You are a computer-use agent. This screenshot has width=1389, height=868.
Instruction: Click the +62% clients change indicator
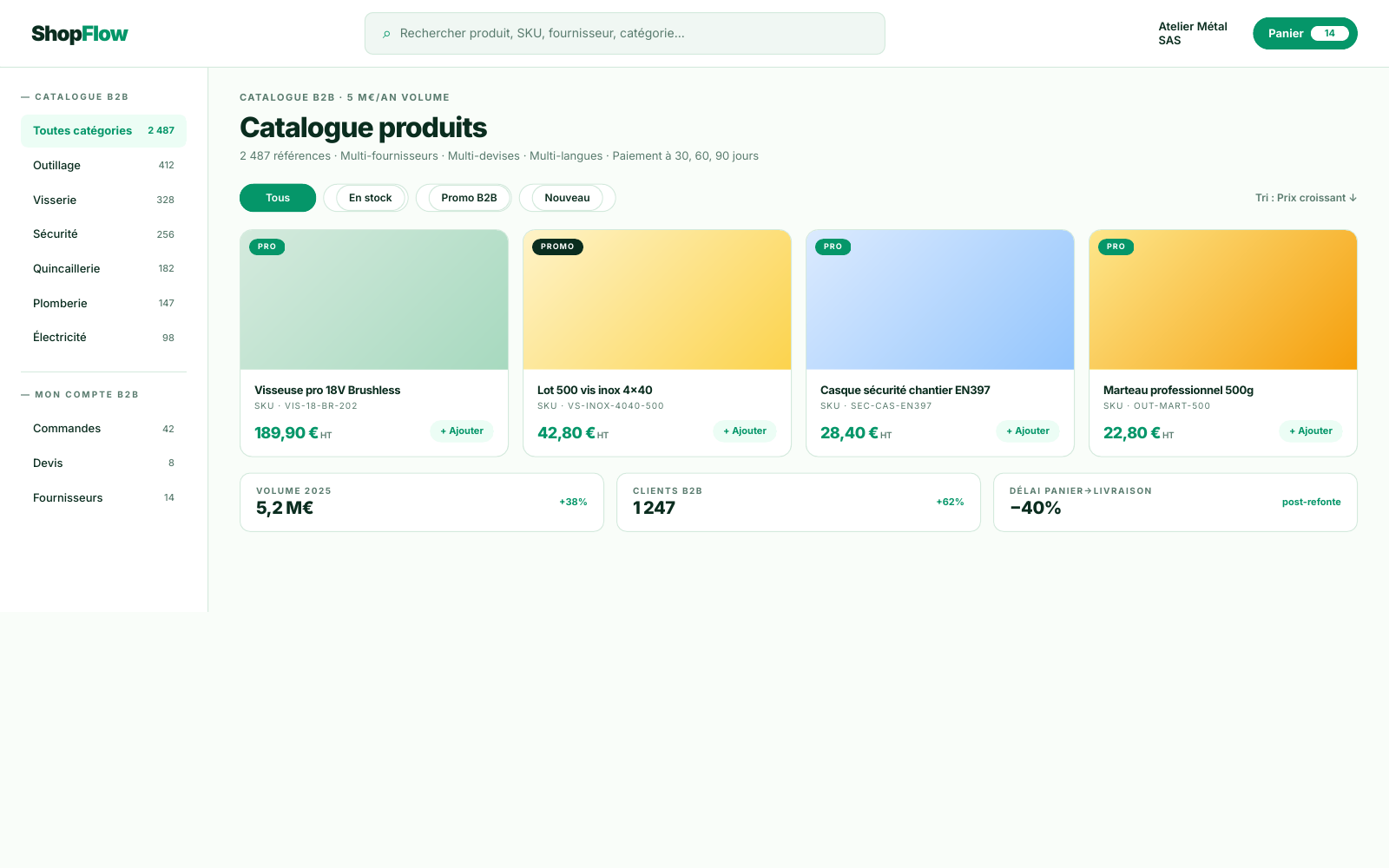950,503
